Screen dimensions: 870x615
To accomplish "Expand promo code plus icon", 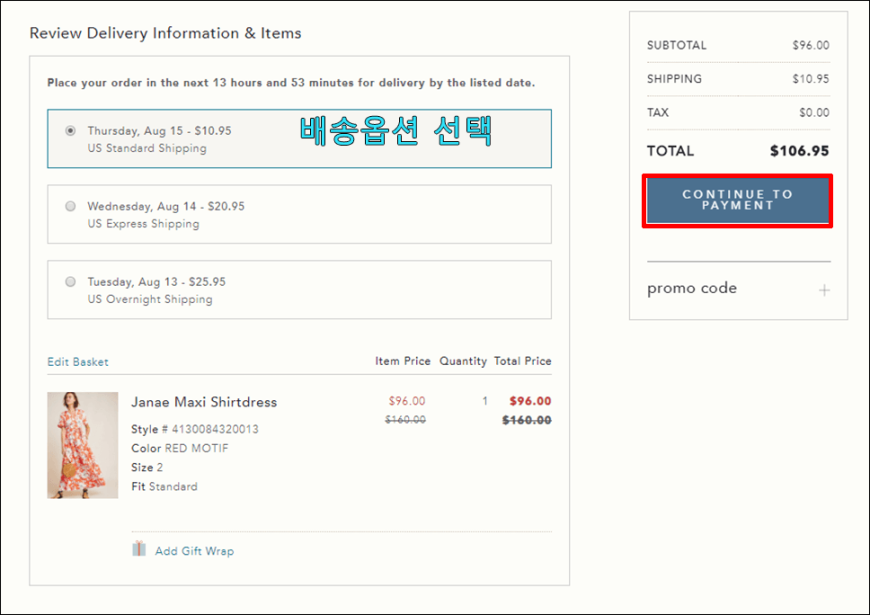I will pos(824,290).
